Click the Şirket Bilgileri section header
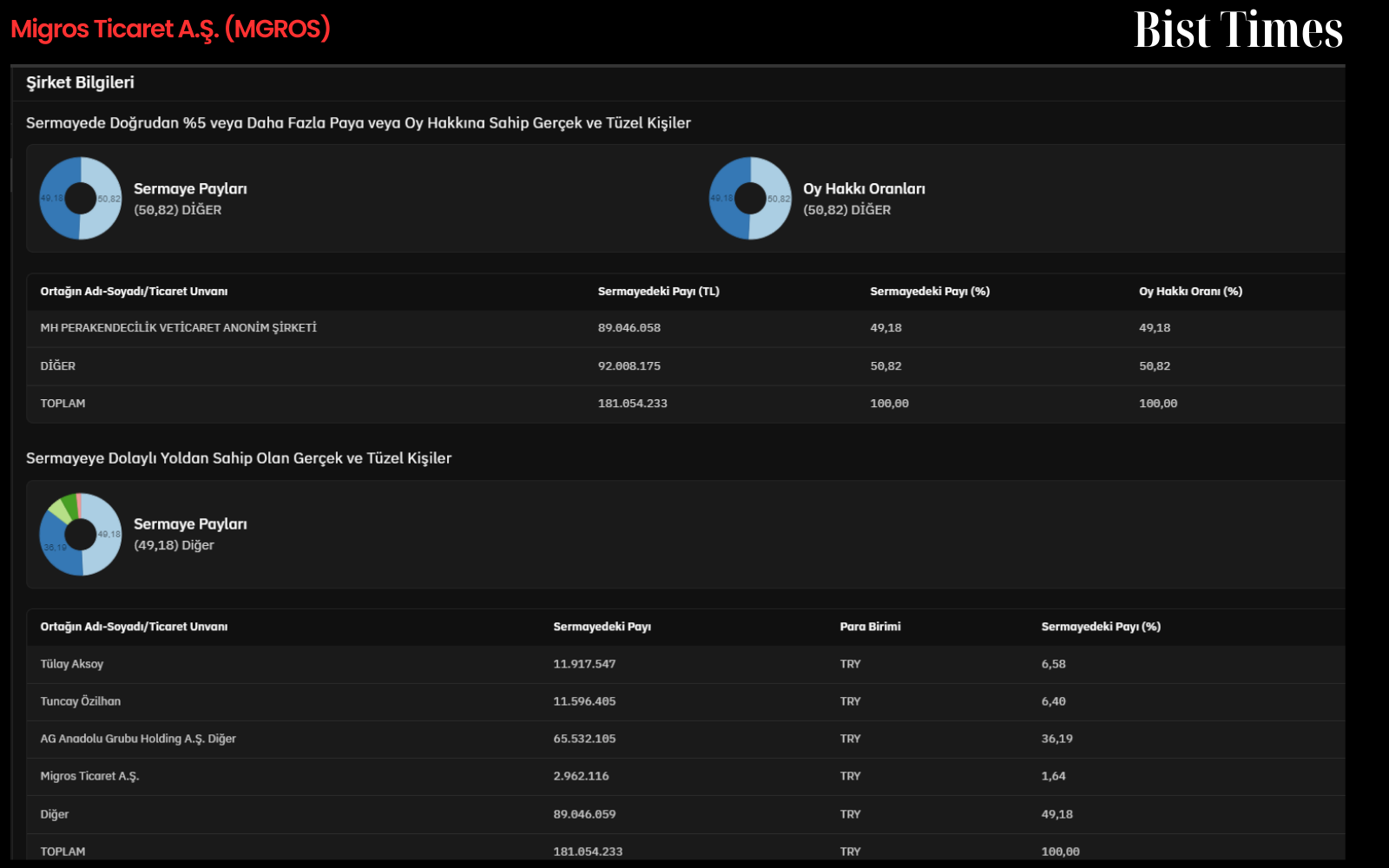The height and width of the screenshot is (868, 1389). [80, 82]
